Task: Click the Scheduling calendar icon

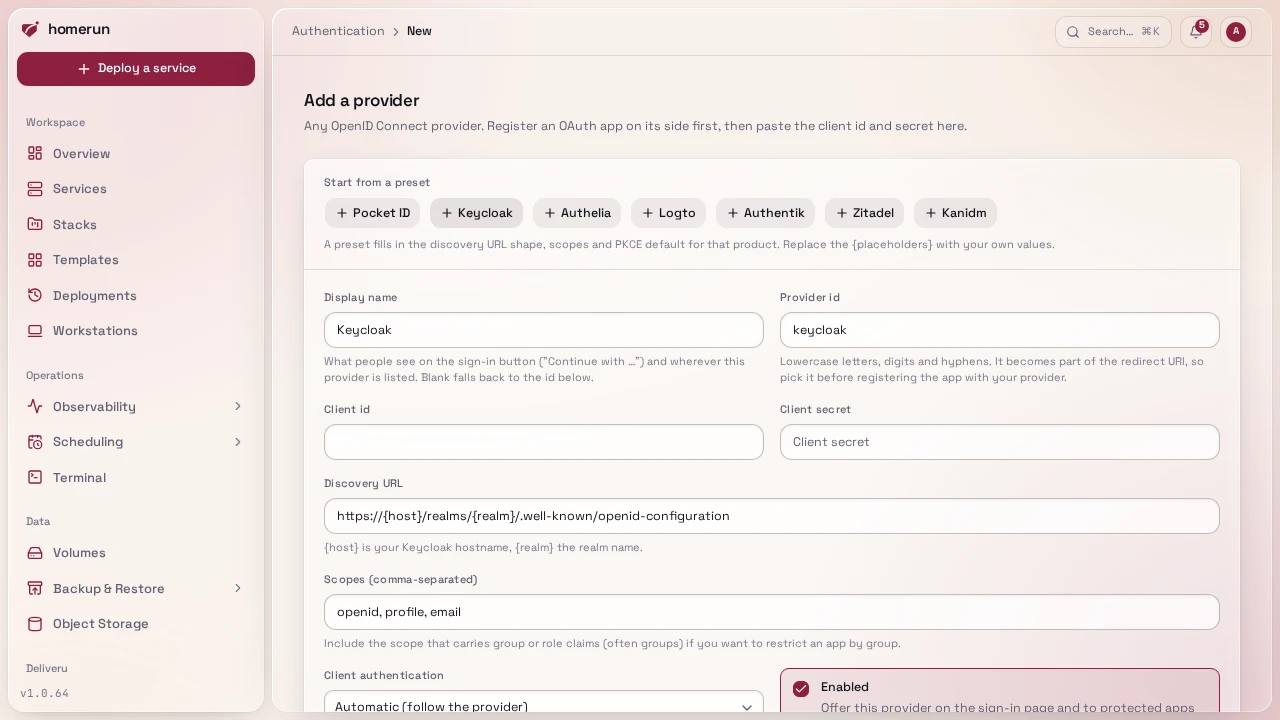Action: click(x=35, y=441)
